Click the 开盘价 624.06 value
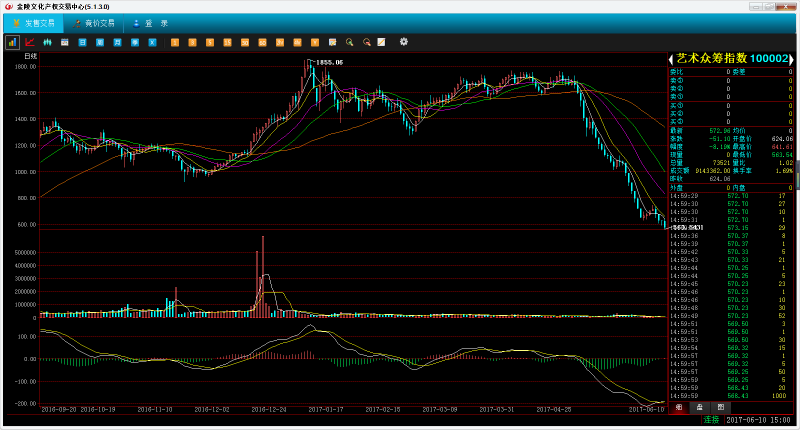This screenshot has height=430, width=800. pyautogui.click(x=782, y=139)
